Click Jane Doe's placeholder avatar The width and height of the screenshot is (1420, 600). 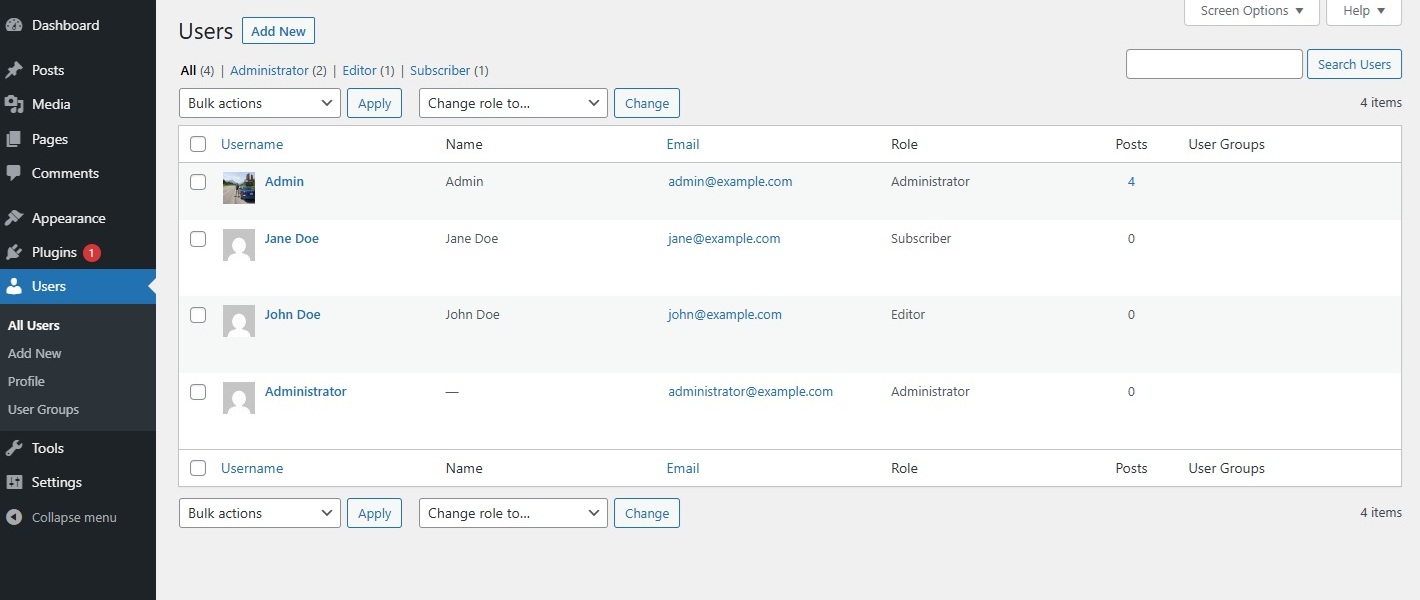(x=239, y=245)
